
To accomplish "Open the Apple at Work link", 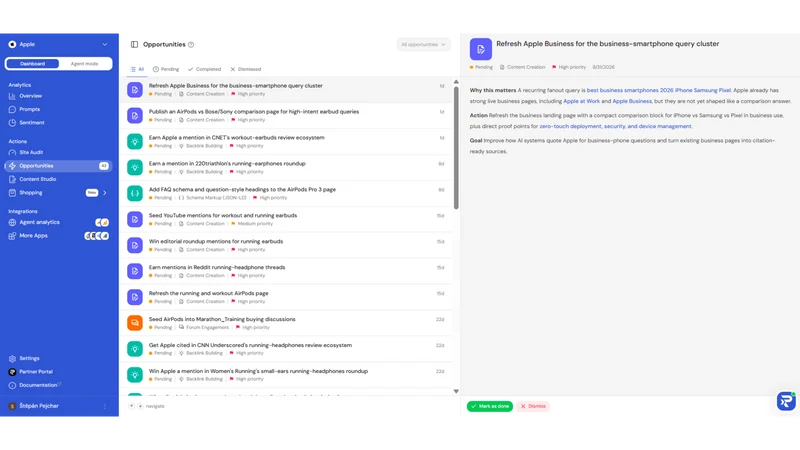I will click(x=581, y=101).
